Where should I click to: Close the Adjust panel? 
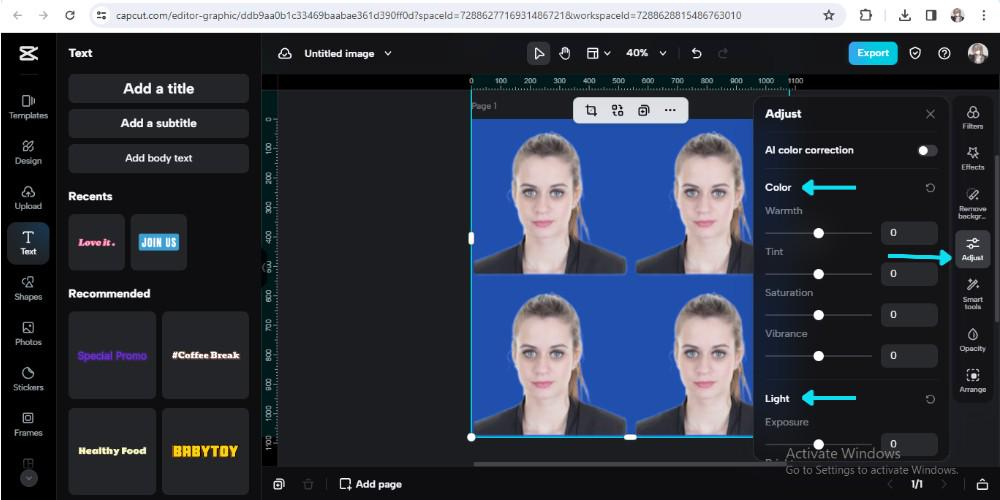coord(930,114)
